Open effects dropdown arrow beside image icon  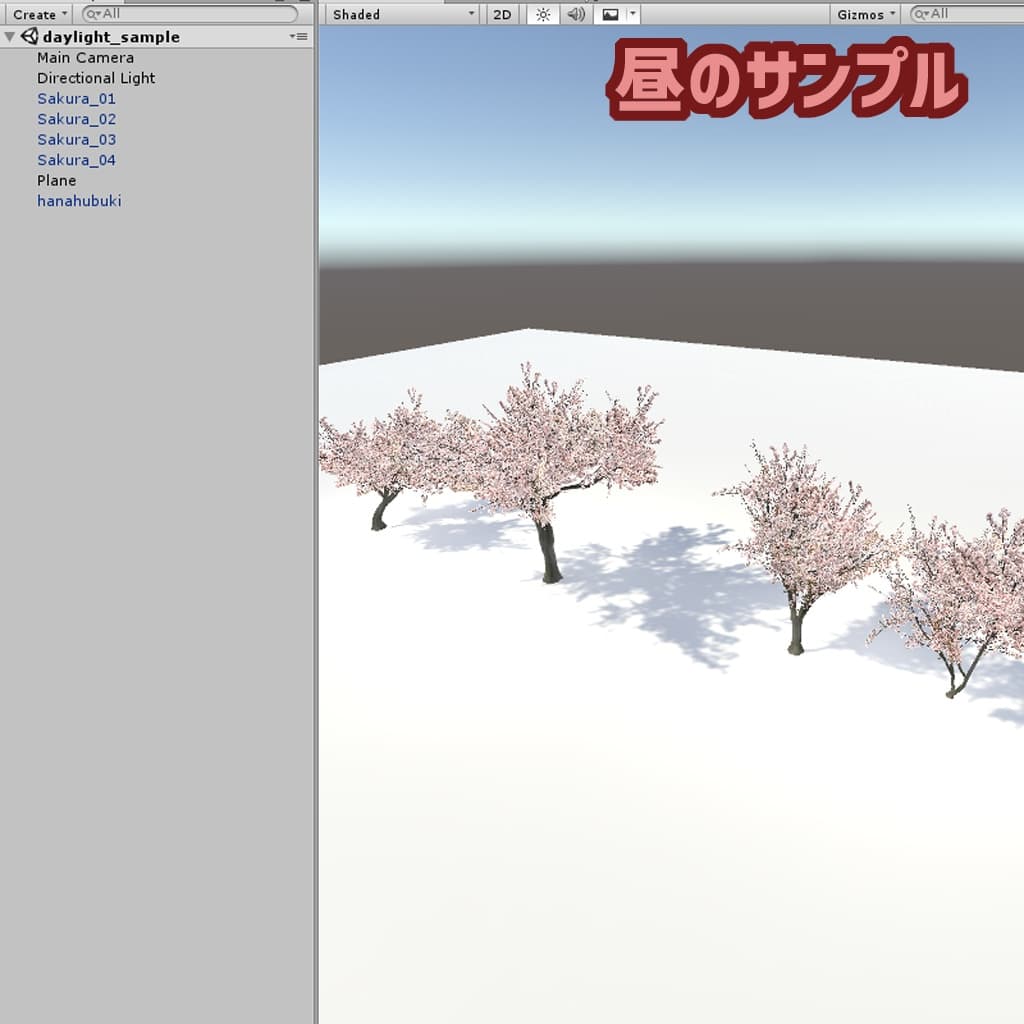tap(632, 15)
